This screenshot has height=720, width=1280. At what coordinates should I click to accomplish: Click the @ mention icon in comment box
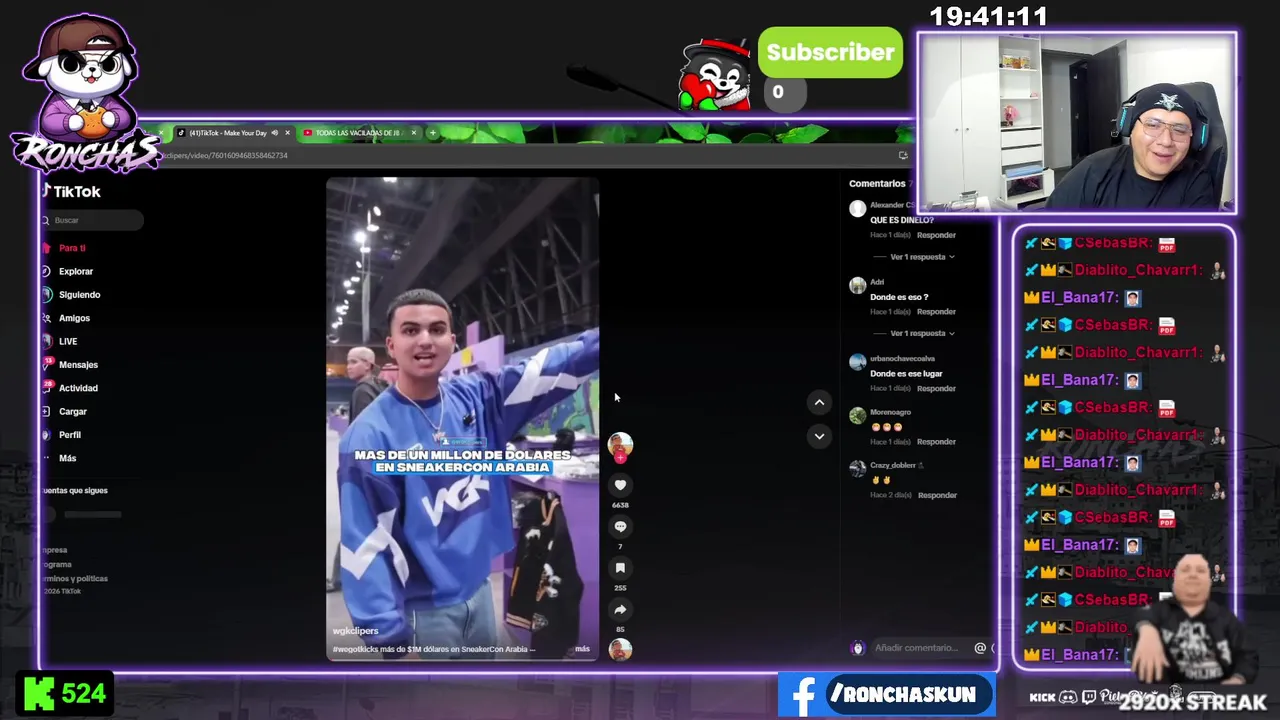(x=980, y=648)
